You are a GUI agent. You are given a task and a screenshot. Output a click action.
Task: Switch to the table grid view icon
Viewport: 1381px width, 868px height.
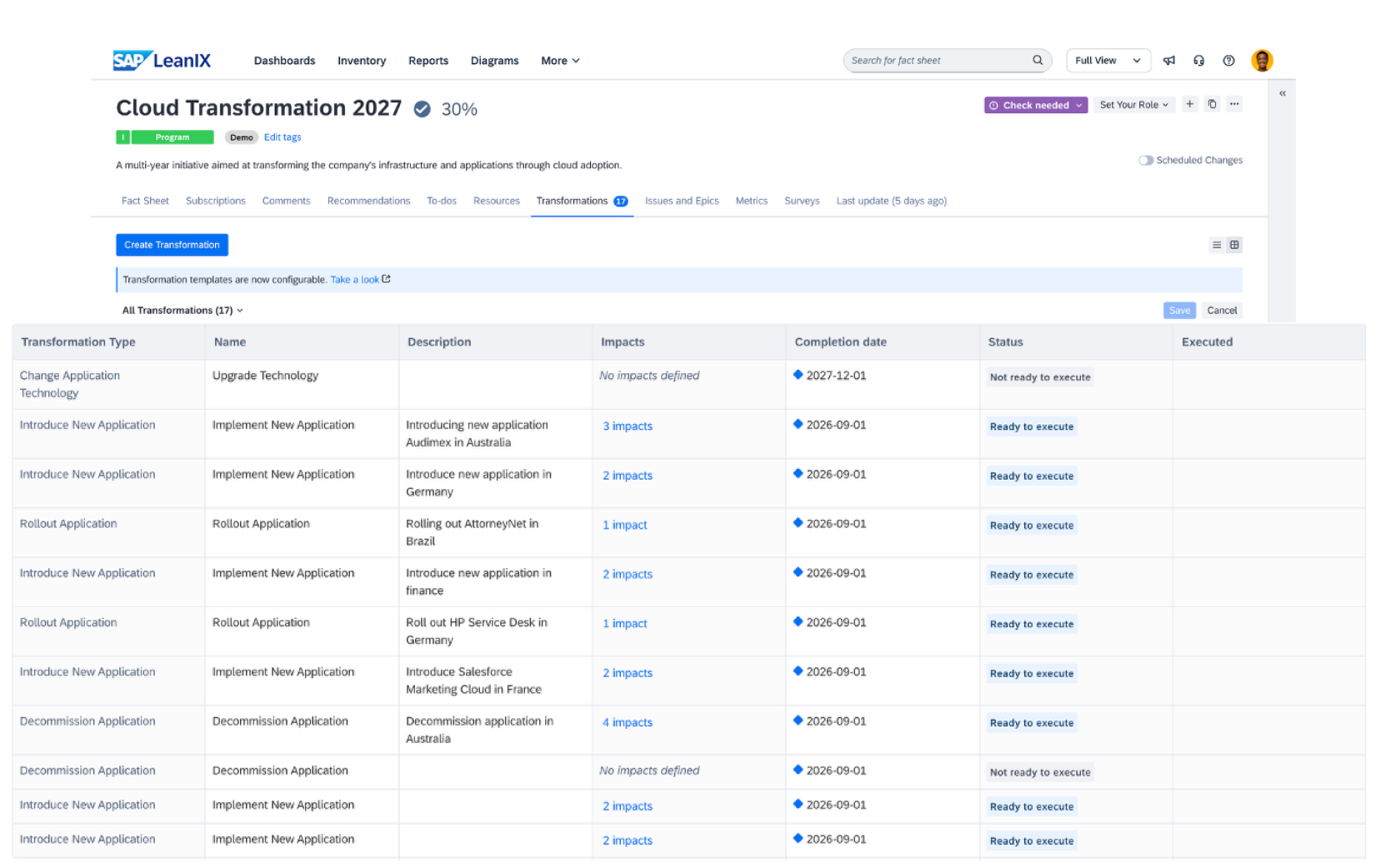[1234, 245]
